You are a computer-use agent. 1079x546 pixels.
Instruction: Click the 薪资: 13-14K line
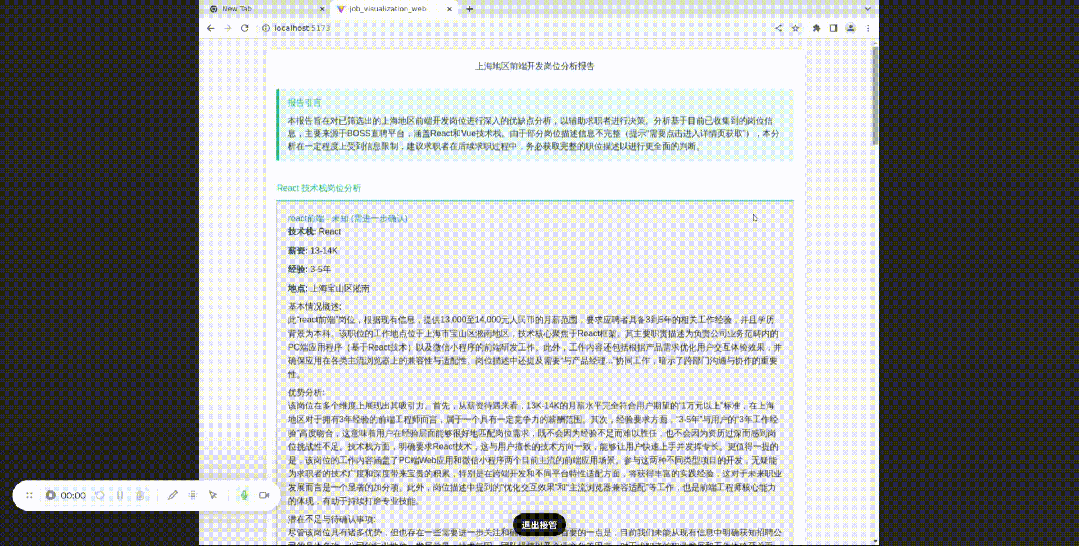pyautogui.click(x=313, y=251)
